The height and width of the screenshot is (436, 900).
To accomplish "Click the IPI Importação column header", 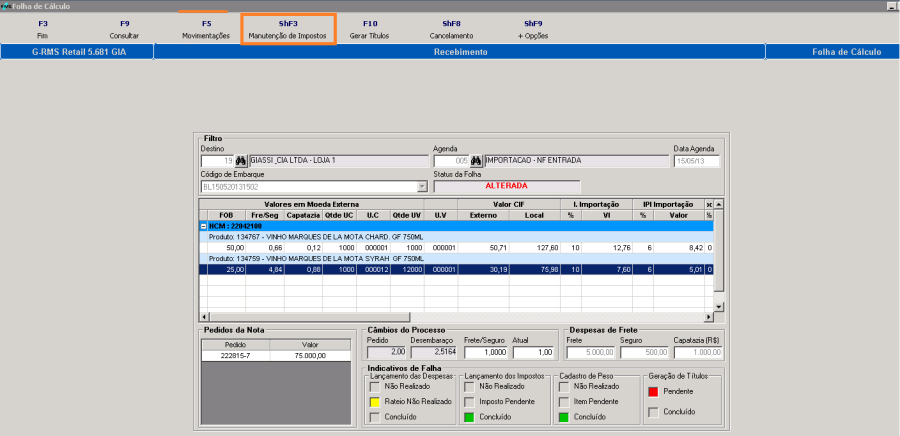I will (669, 204).
